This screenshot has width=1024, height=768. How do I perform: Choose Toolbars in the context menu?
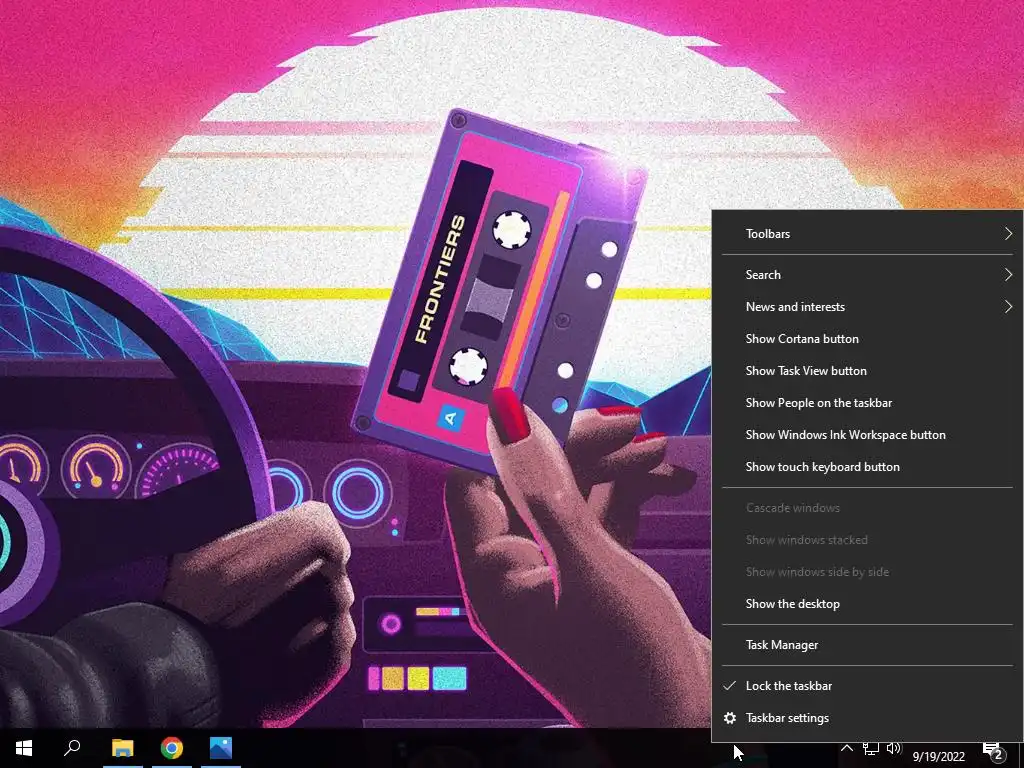[x=867, y=234]
